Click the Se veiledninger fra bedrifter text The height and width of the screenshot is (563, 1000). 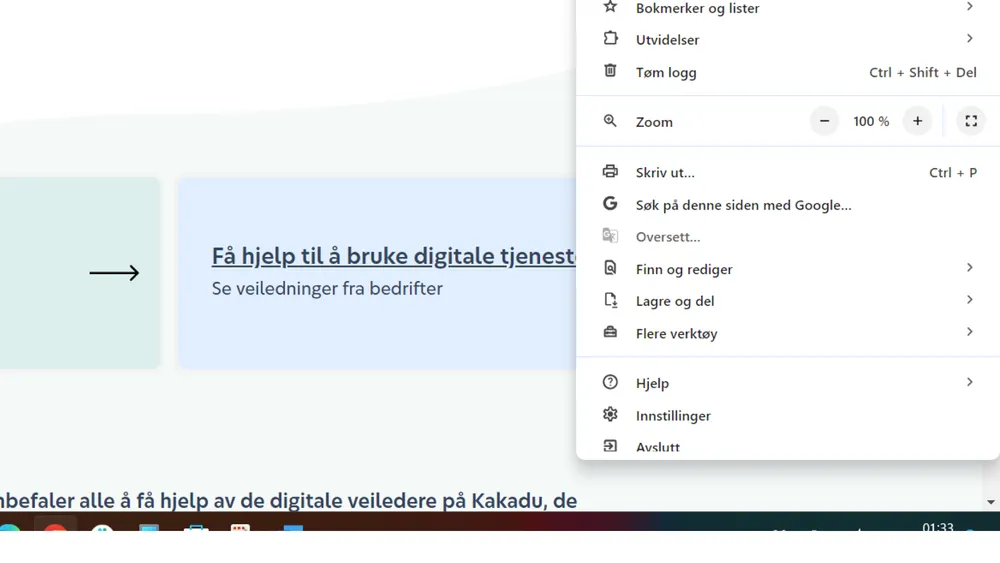click(327, 289)
